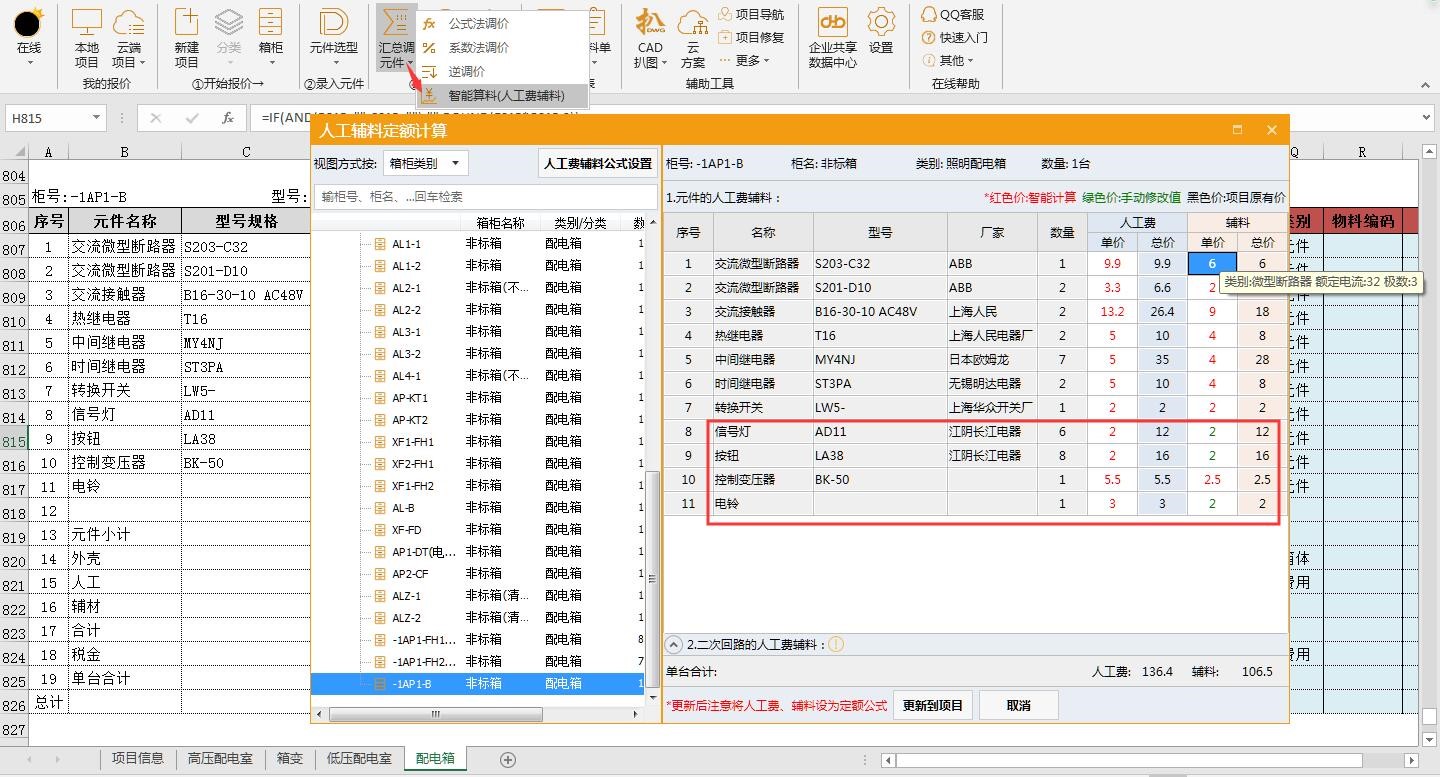
Task: Open 快速入门 quick start guide
Action: click(955, 37)
